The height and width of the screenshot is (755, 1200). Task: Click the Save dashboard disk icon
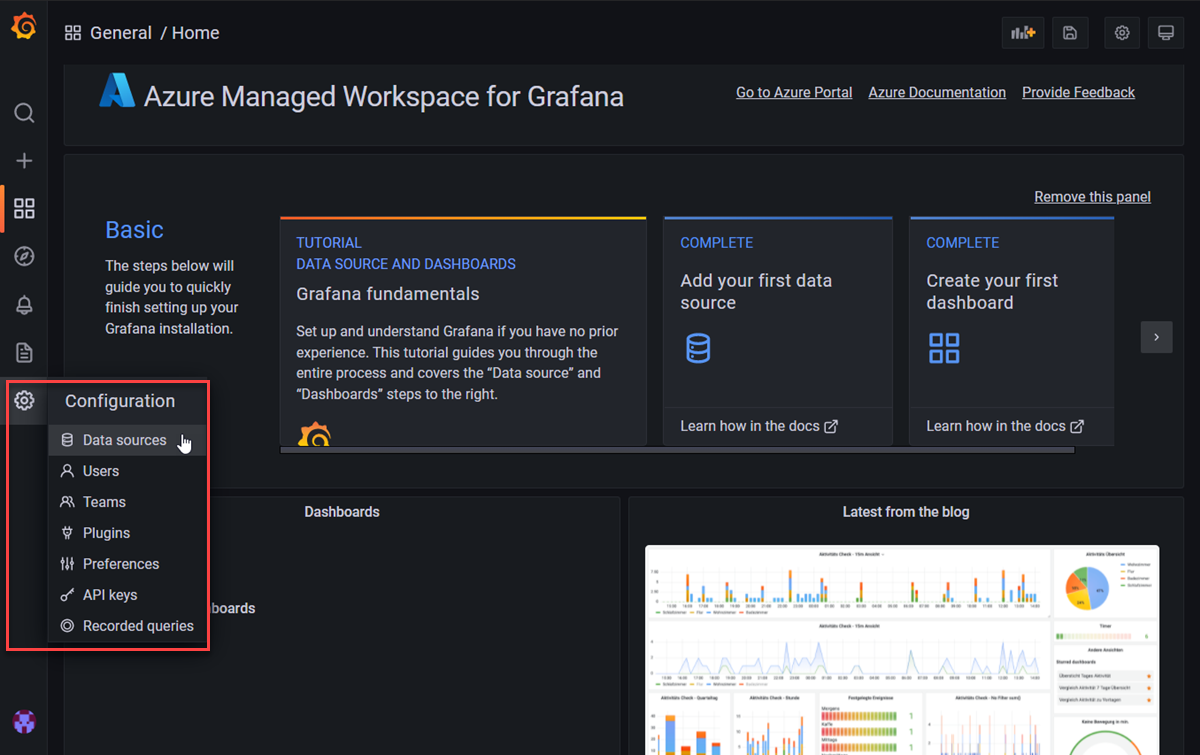click(1070, 33)
